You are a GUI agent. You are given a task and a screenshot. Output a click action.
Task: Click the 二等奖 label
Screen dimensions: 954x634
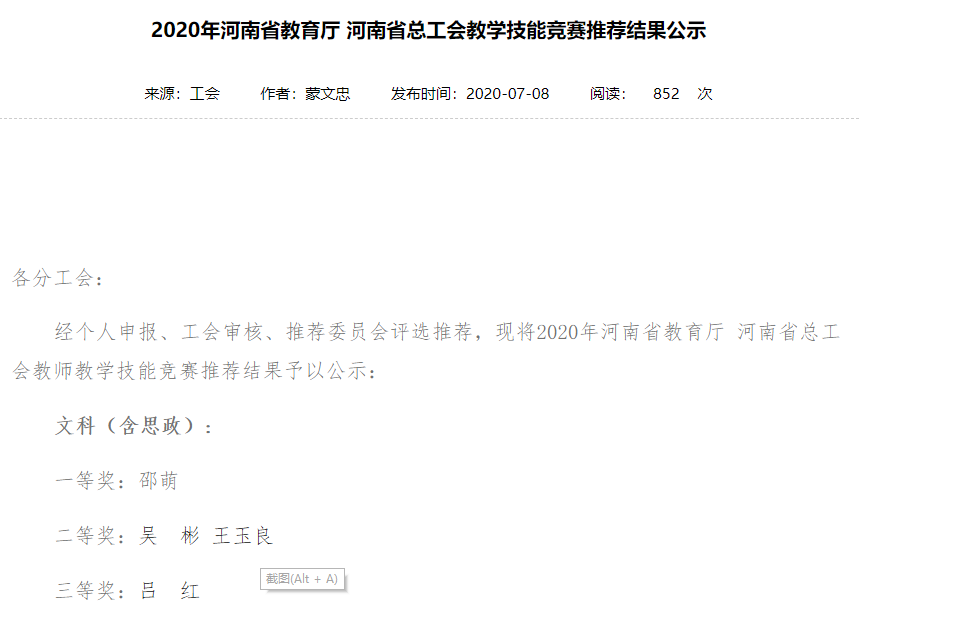click(86, 536)
